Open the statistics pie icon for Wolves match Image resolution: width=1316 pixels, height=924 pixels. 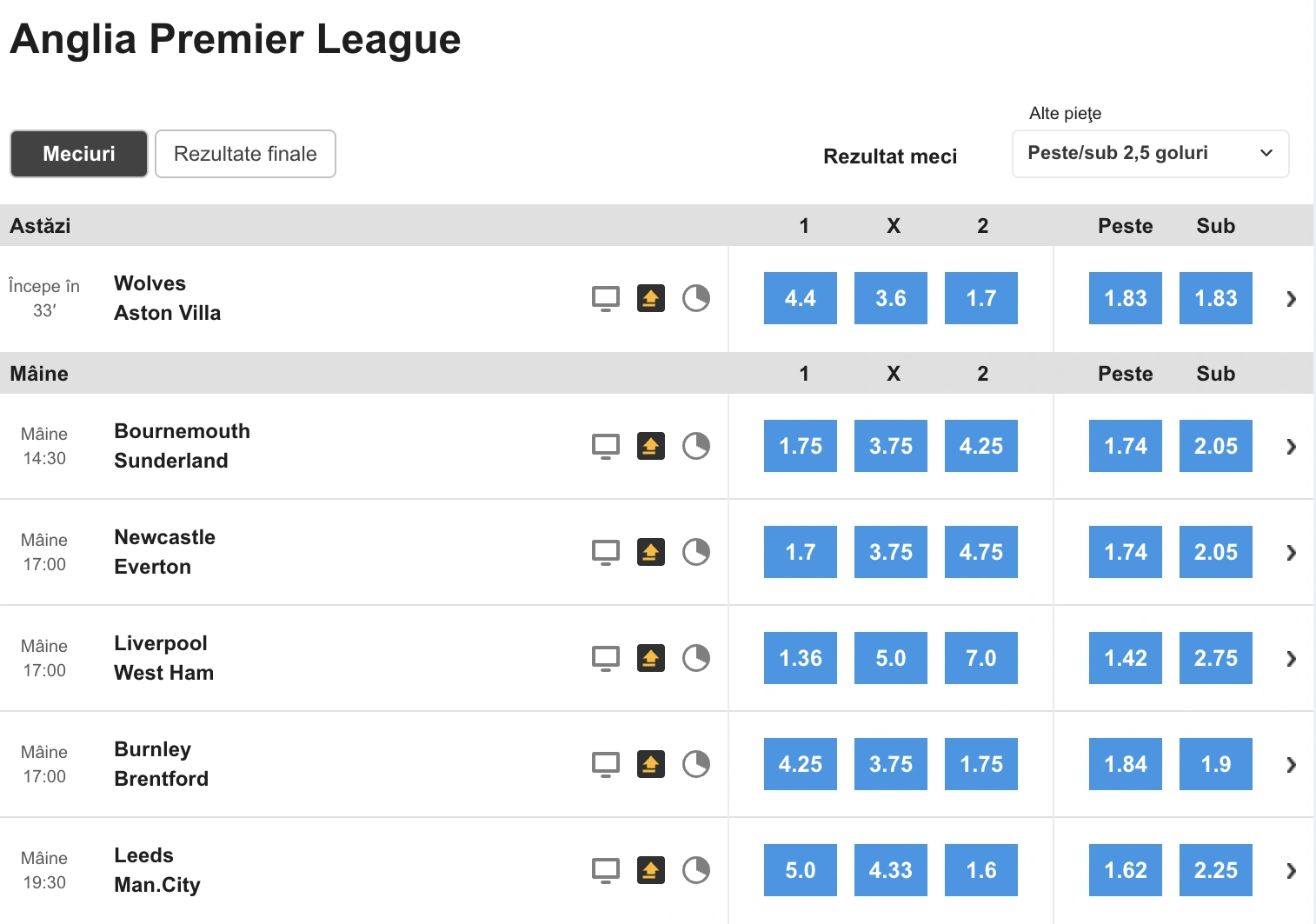pos(696,298)
